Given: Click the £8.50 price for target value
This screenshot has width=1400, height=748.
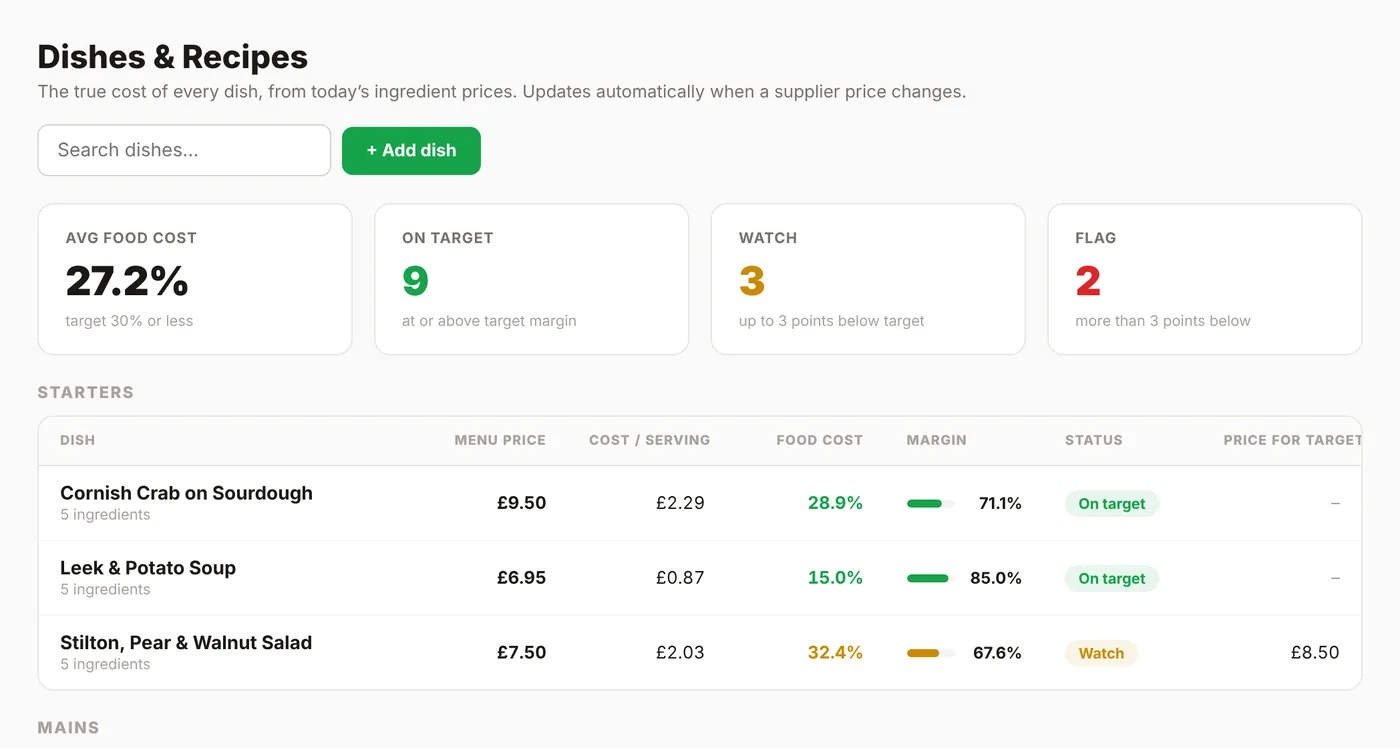Looking at the screenshot, I should pyautogui.click(x=1315, y=653).
